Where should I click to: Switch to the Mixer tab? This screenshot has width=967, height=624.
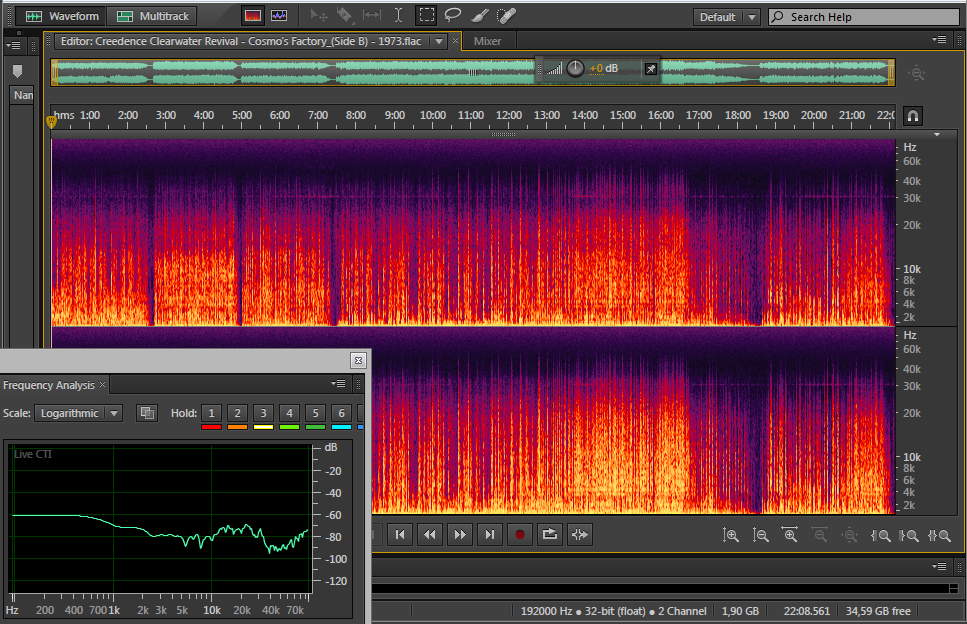487,41
